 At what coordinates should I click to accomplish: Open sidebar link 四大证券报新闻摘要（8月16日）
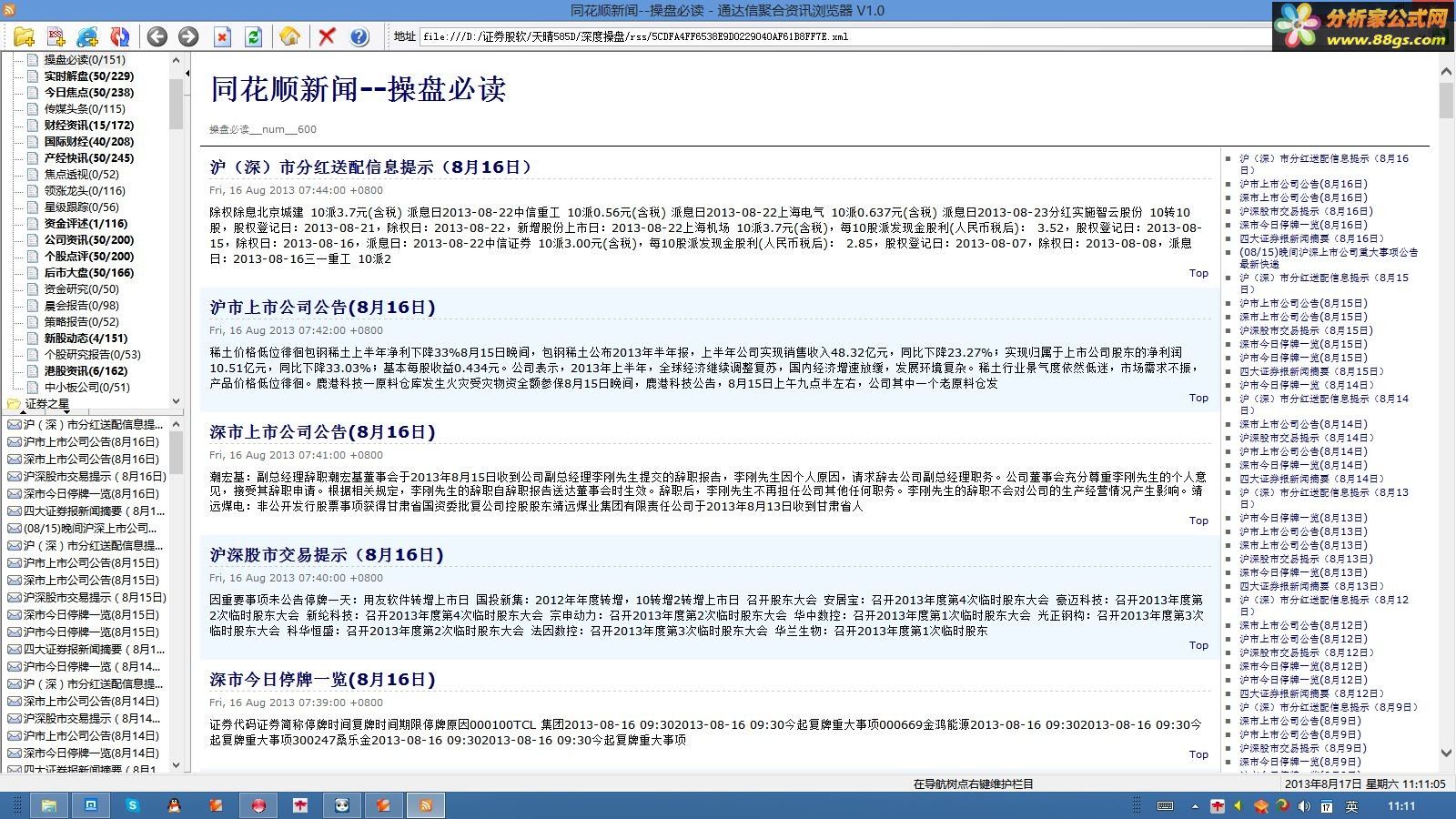tap(1311, 238)
